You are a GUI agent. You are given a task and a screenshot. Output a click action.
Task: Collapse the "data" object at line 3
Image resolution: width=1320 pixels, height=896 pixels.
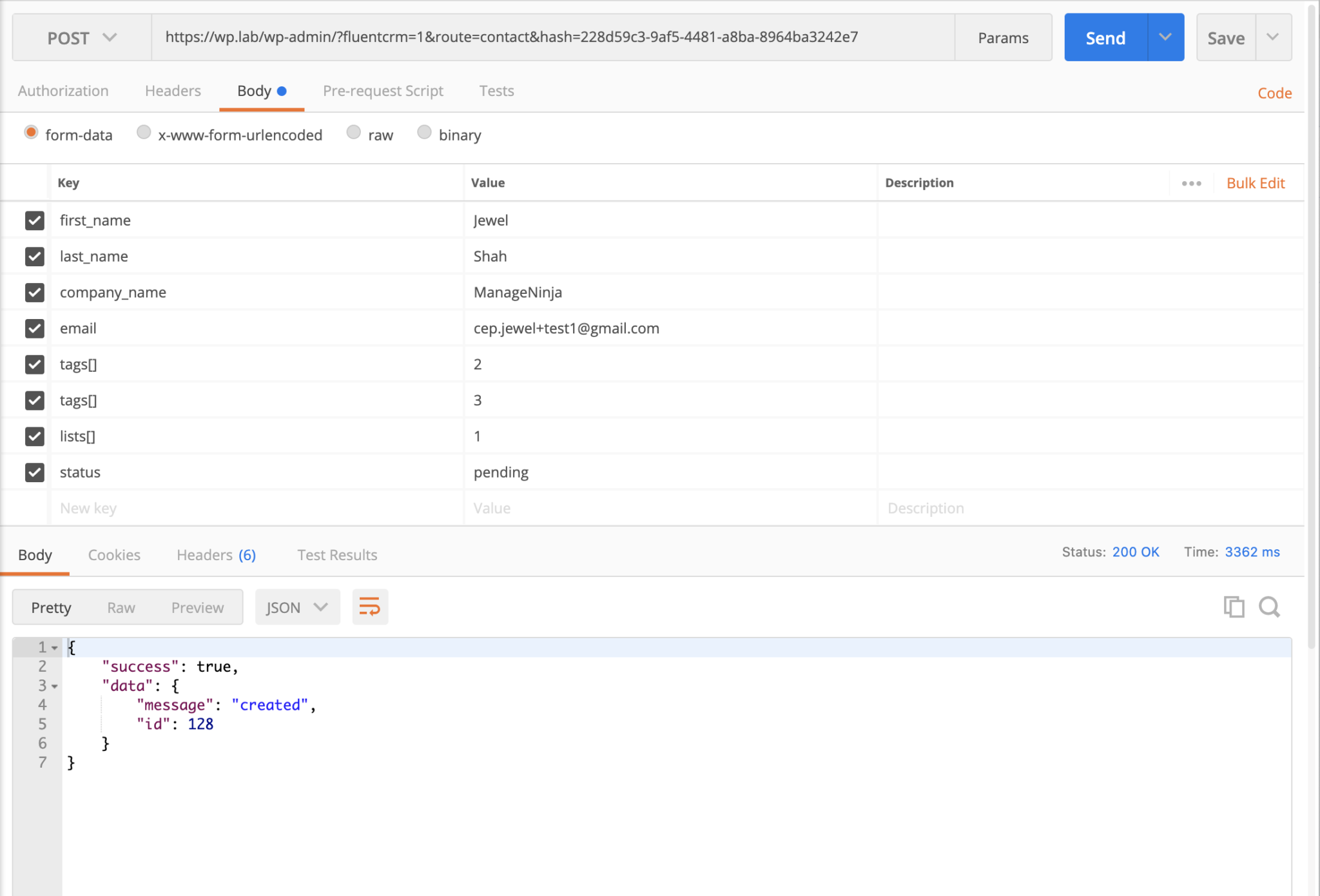tap(55, 686)
